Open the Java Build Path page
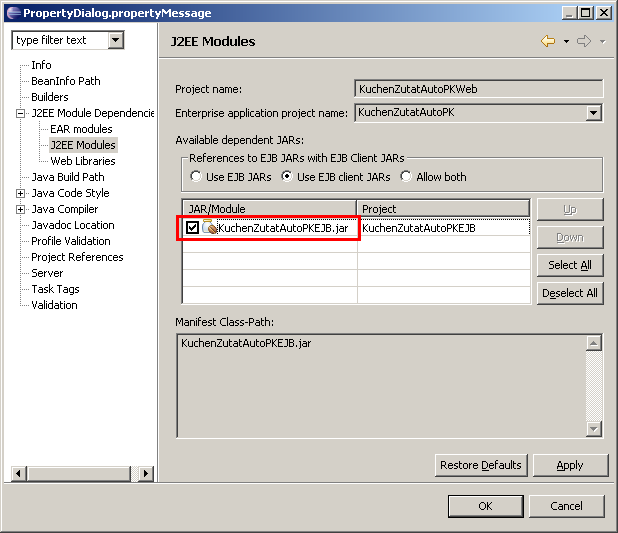The width and height of the screenshot is (618, 533). pos(67,177)
